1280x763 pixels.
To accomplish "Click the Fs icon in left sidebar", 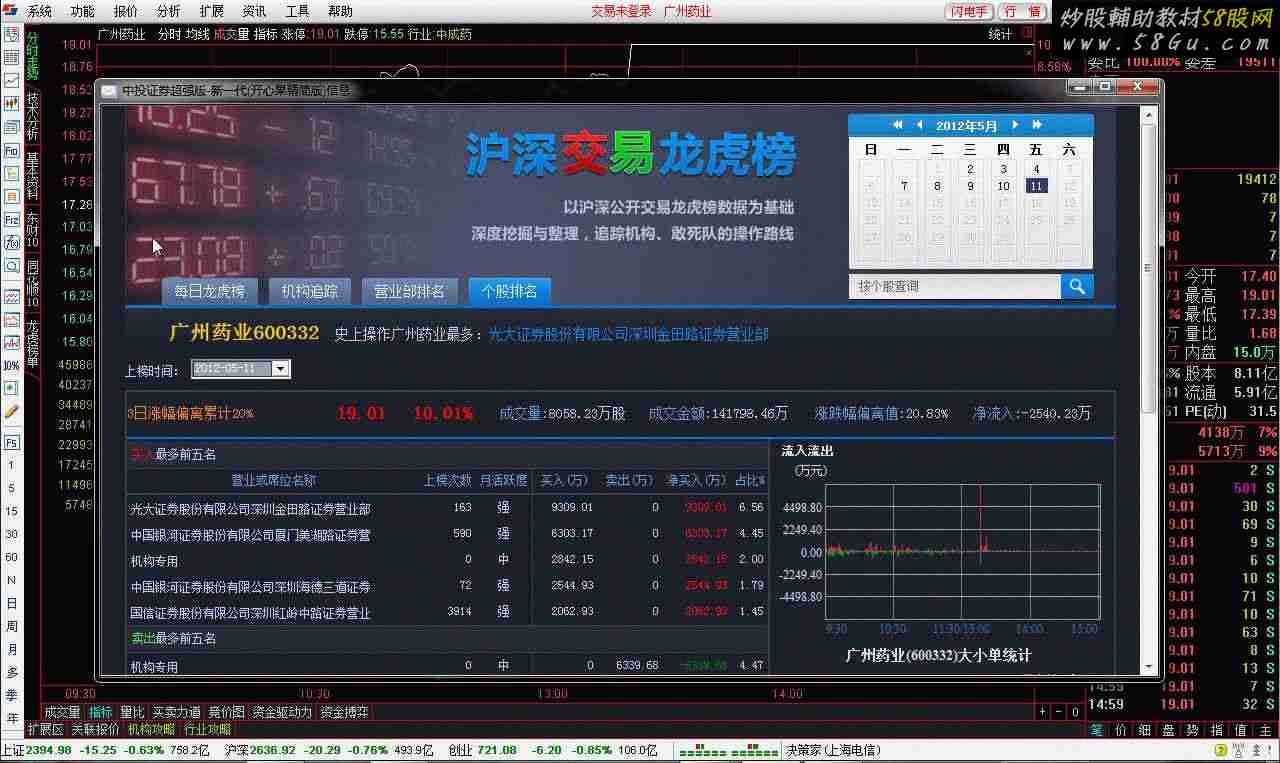I will (12, 442).
